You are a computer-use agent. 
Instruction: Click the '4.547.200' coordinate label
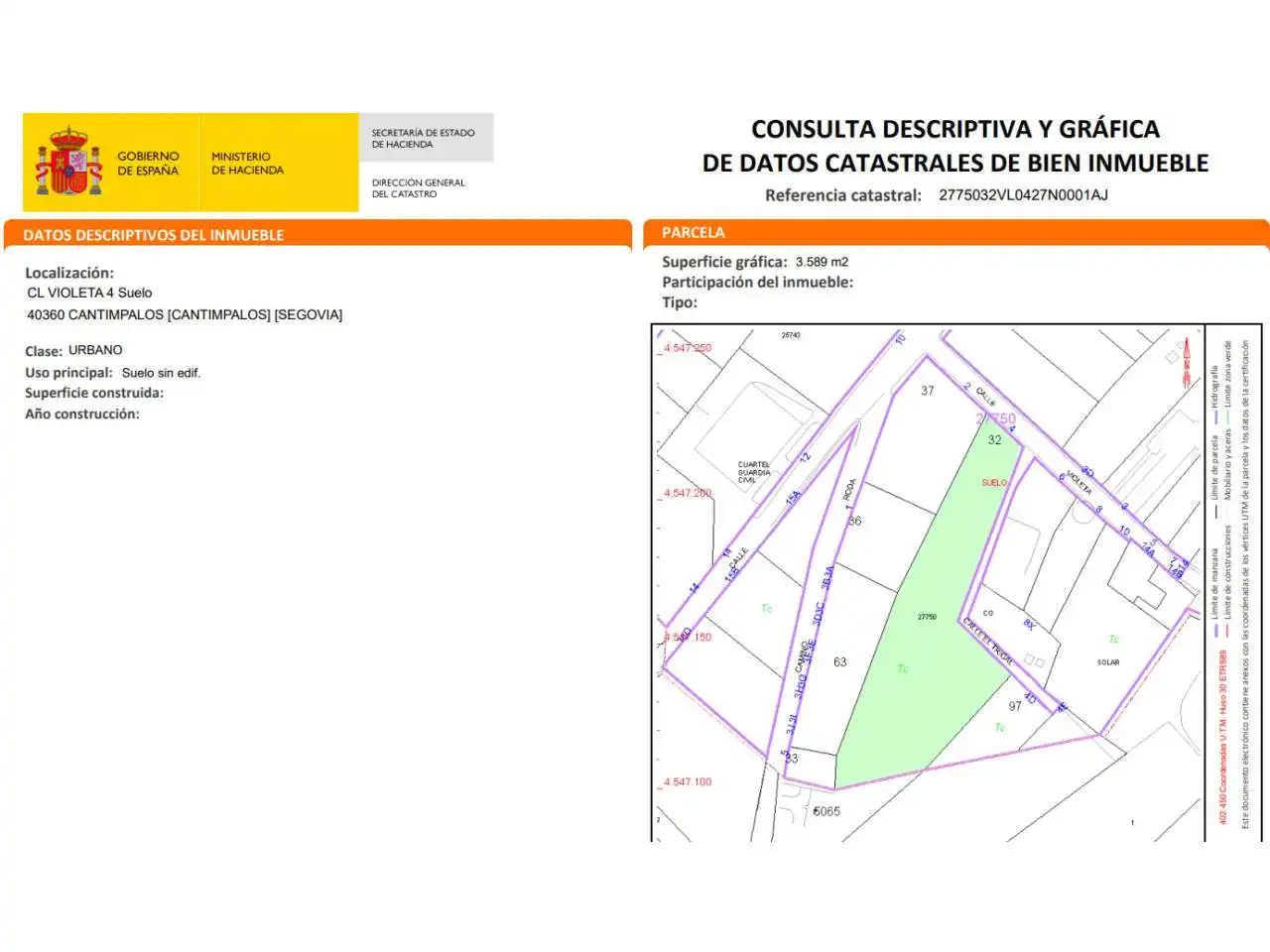[688, 493]
